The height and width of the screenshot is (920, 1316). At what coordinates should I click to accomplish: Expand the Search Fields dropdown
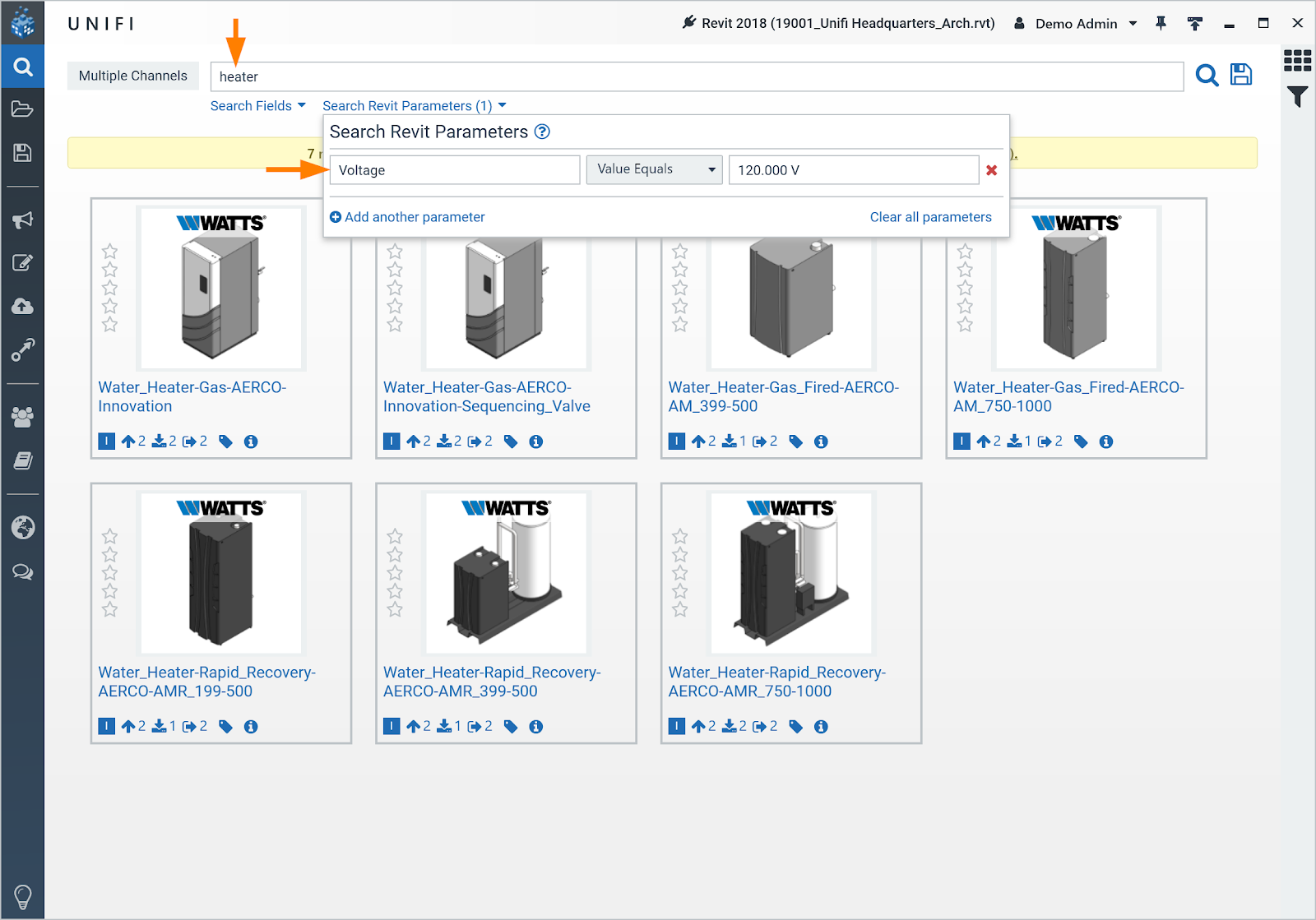pos(258,106)
